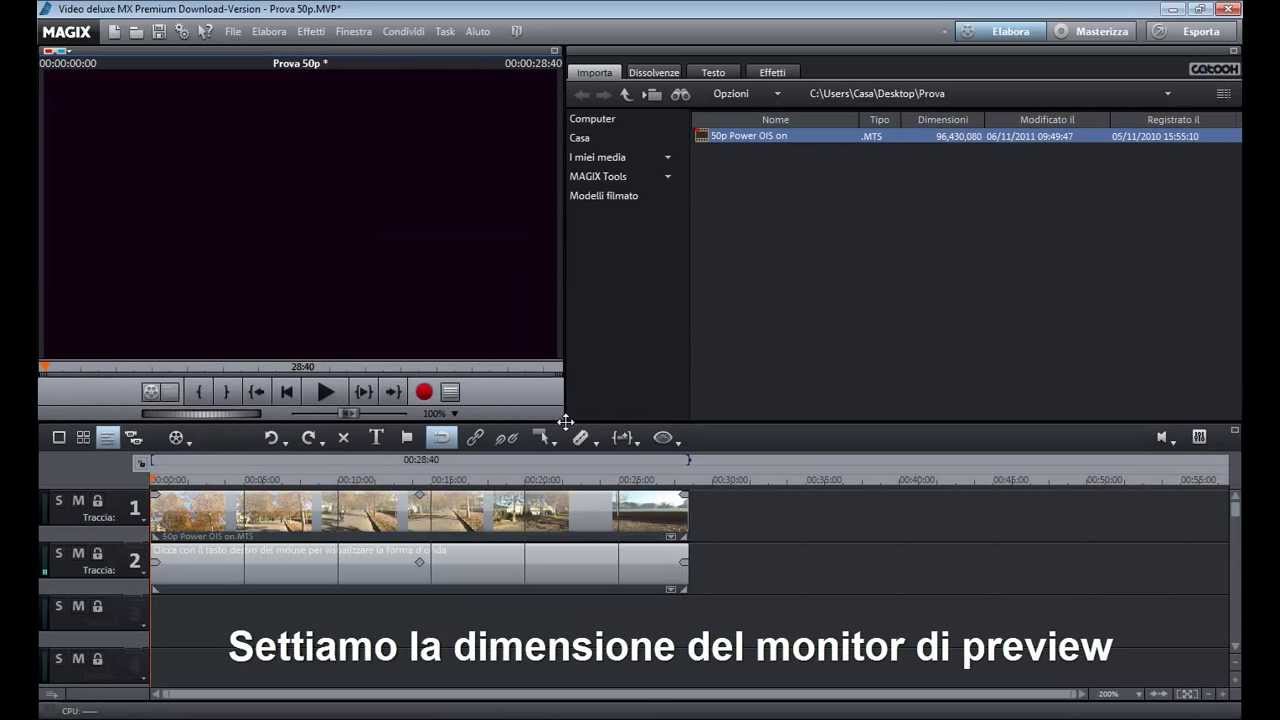Image resolution: width=1280 pixels, height=720 pixels.
Task: Set the range in-point with the left brace
Action: [x=199, y=393]
